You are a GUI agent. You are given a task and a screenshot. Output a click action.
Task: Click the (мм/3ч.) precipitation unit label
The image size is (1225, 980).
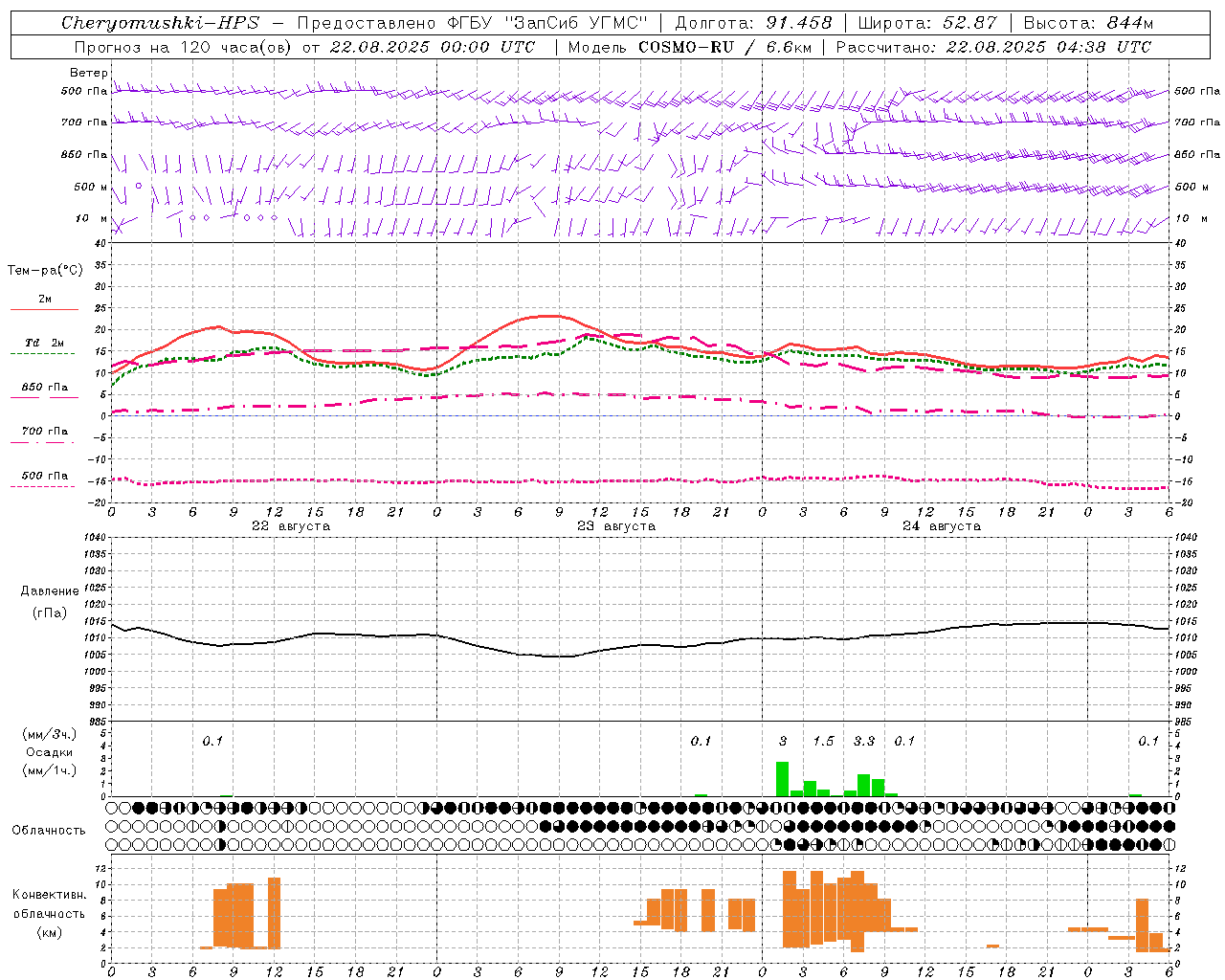pos(50,734)
